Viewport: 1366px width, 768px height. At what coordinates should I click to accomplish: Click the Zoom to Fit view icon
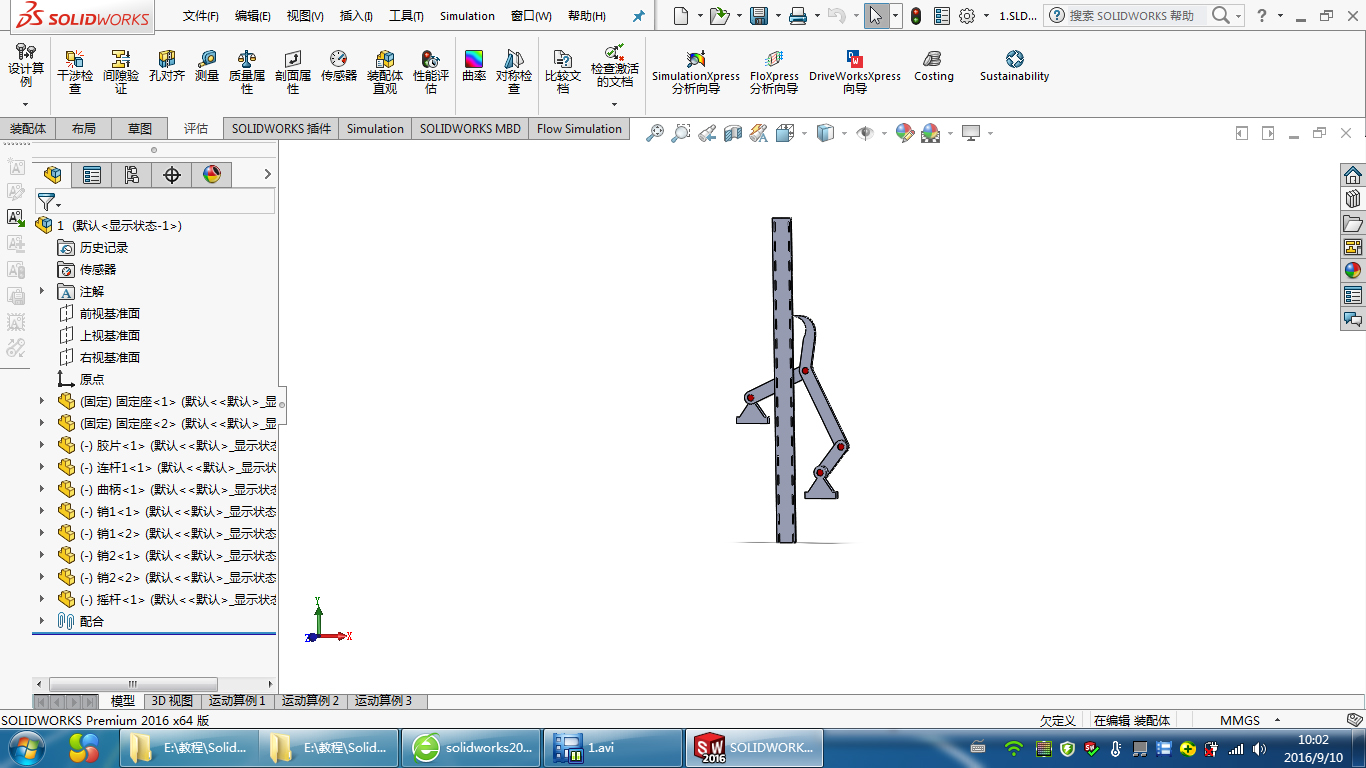tap(655, 132)
